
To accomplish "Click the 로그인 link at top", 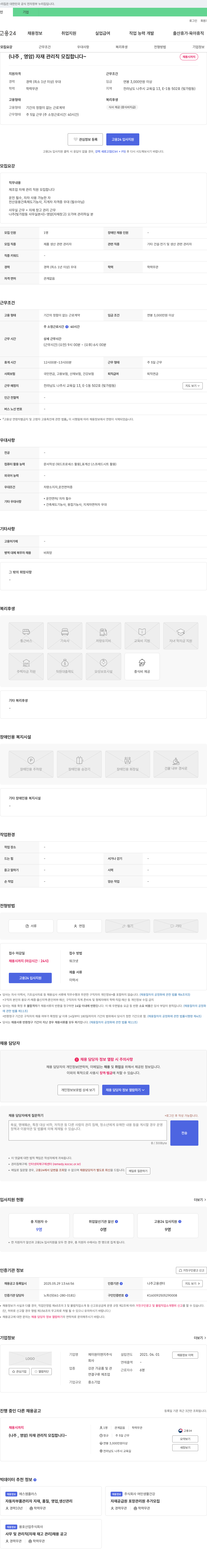I will [193, 21].
